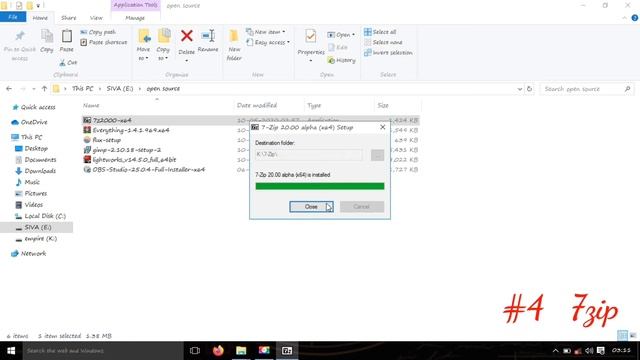
Task: Click SIVA (E:) in address breadcrumb
Action: click(x=120, y=89)
